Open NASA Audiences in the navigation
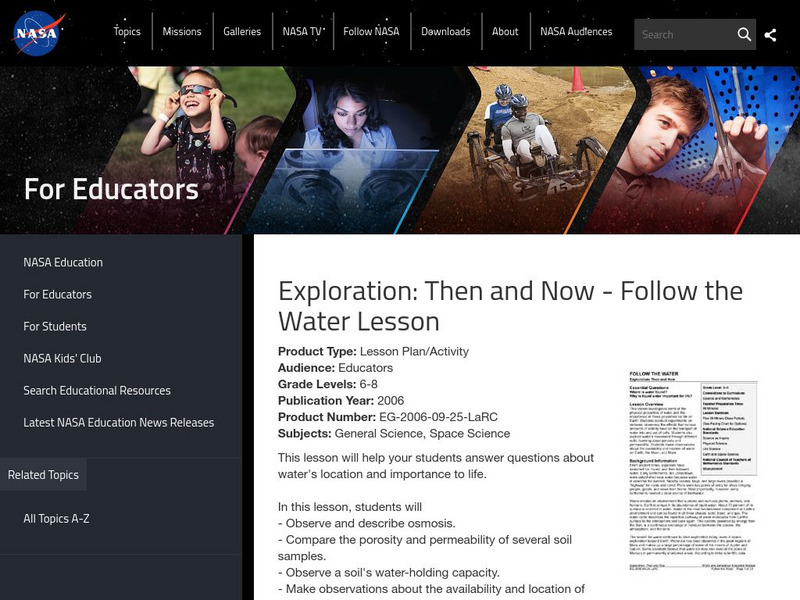Image resolution: width=800 pixels, height=600 pixels. 575,31
